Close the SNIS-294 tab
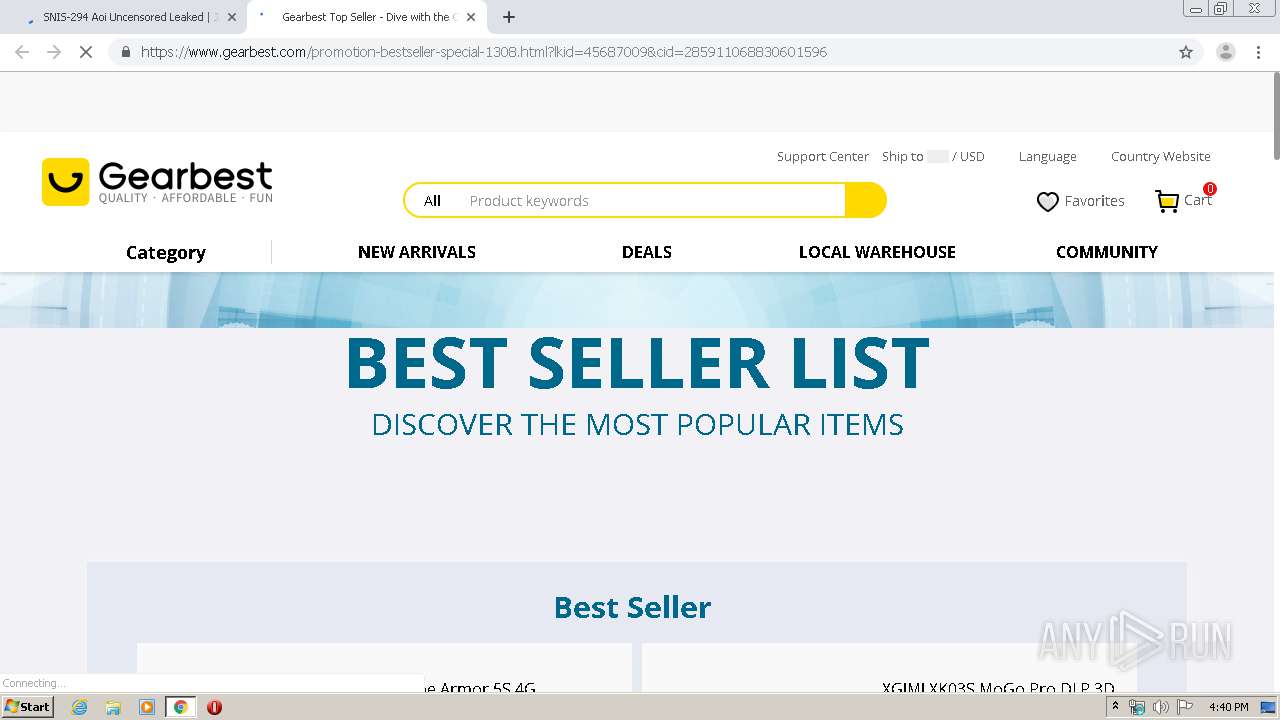This screenshot has width=1280, height=720. 232,17
